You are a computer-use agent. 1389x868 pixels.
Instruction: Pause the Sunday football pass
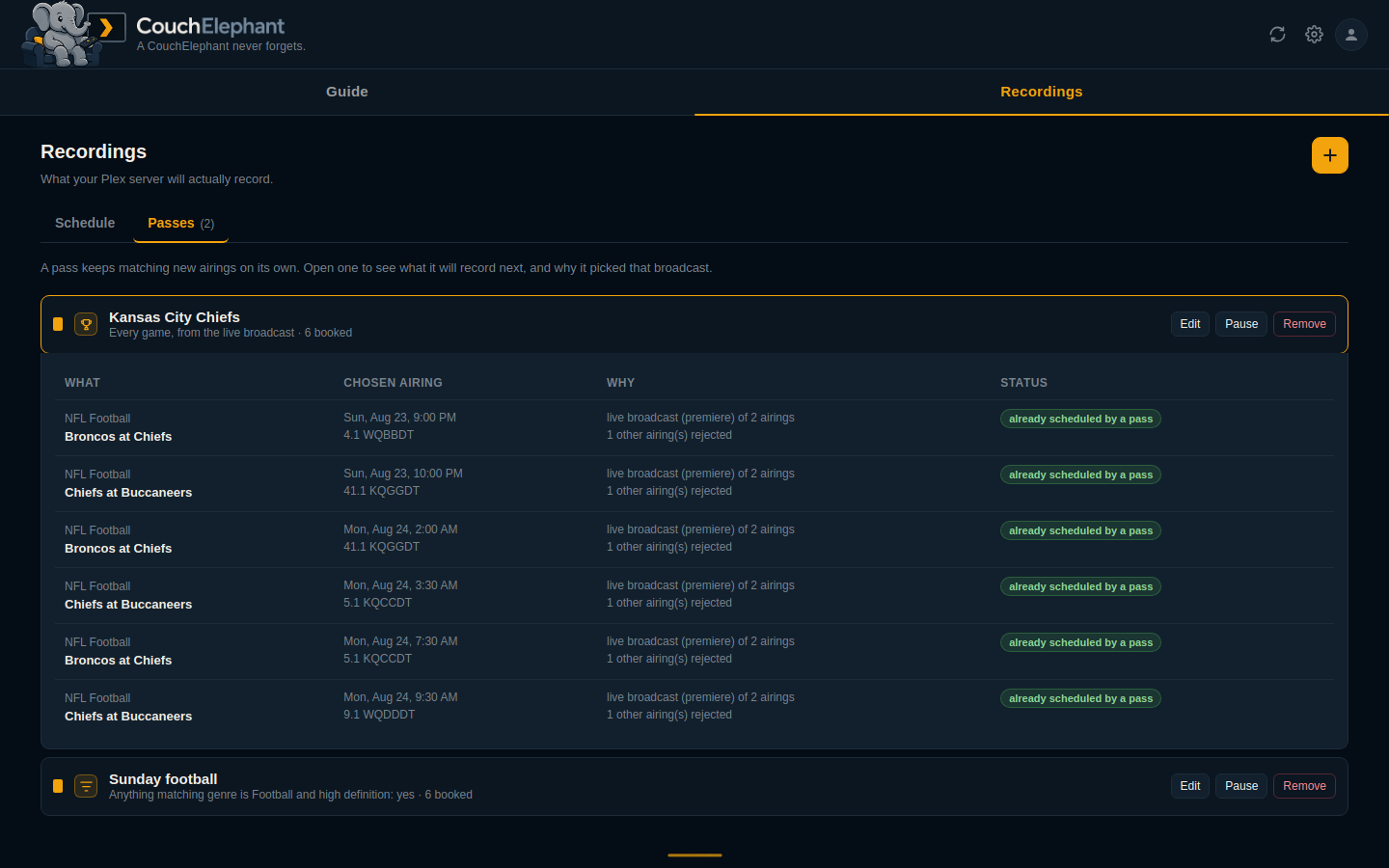[x=1241, y=786]
